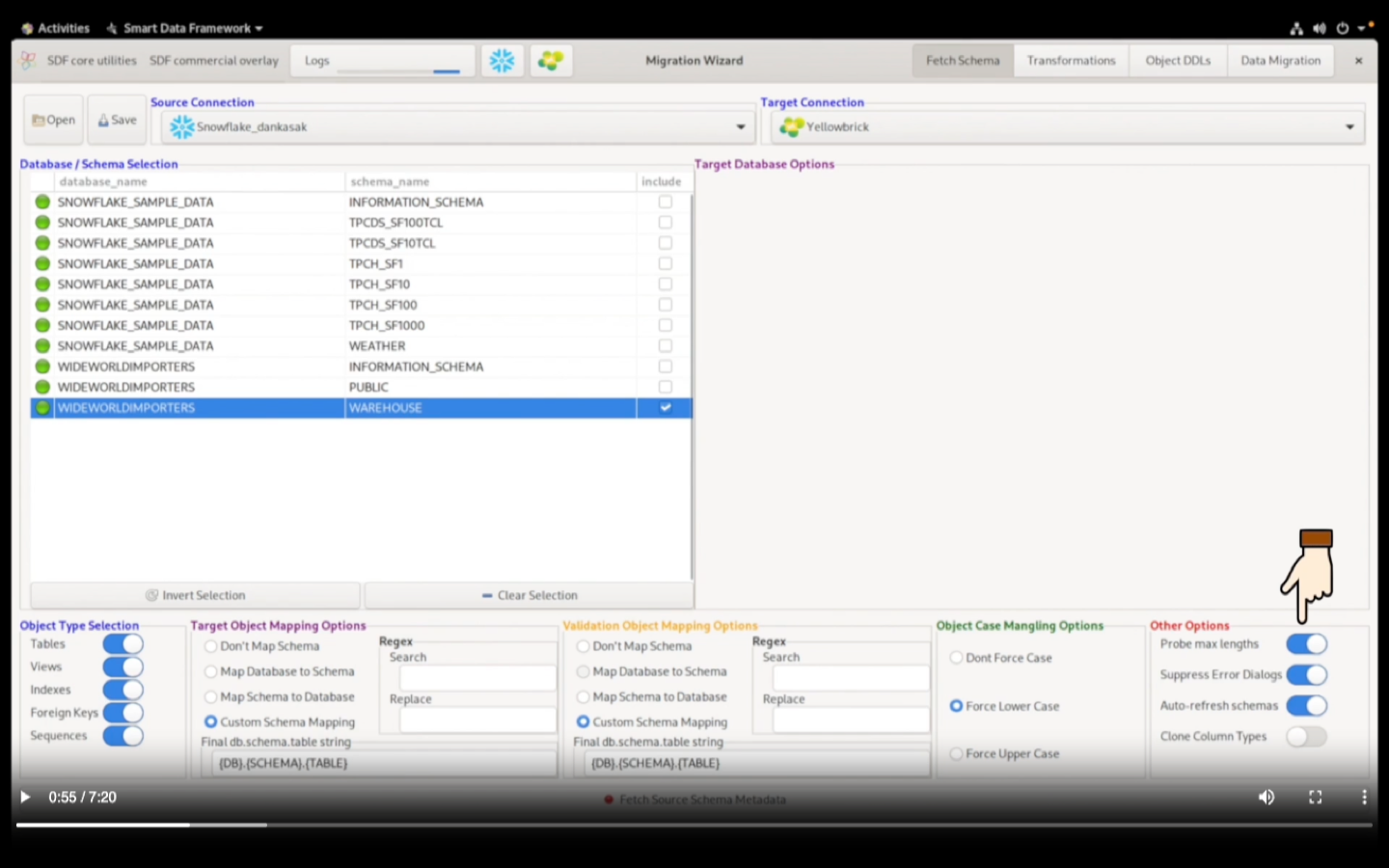Click the SDF clover icon beside core utilities
Screen dimensions: 1389x868
coord(26,60)
